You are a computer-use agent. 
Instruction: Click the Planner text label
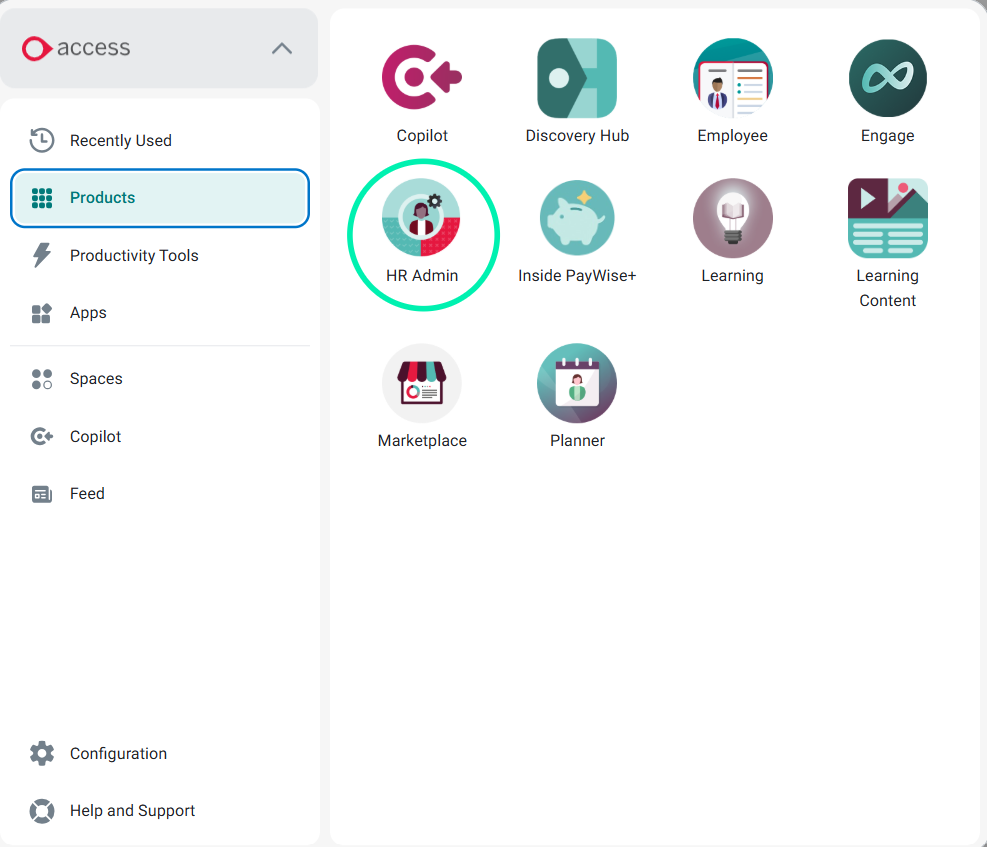pyautogui.click(x=577, y=440)
